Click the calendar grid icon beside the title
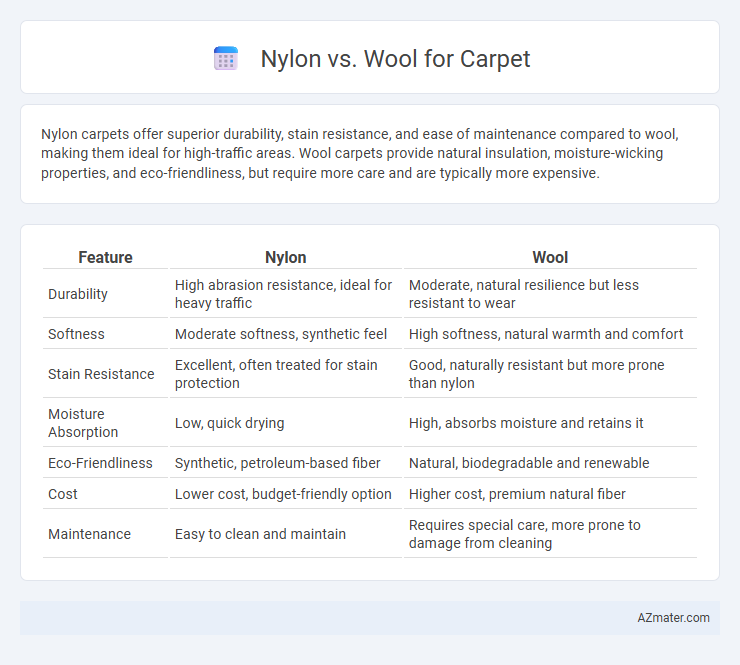The image size is (740, 665). [x=226, y=59]
